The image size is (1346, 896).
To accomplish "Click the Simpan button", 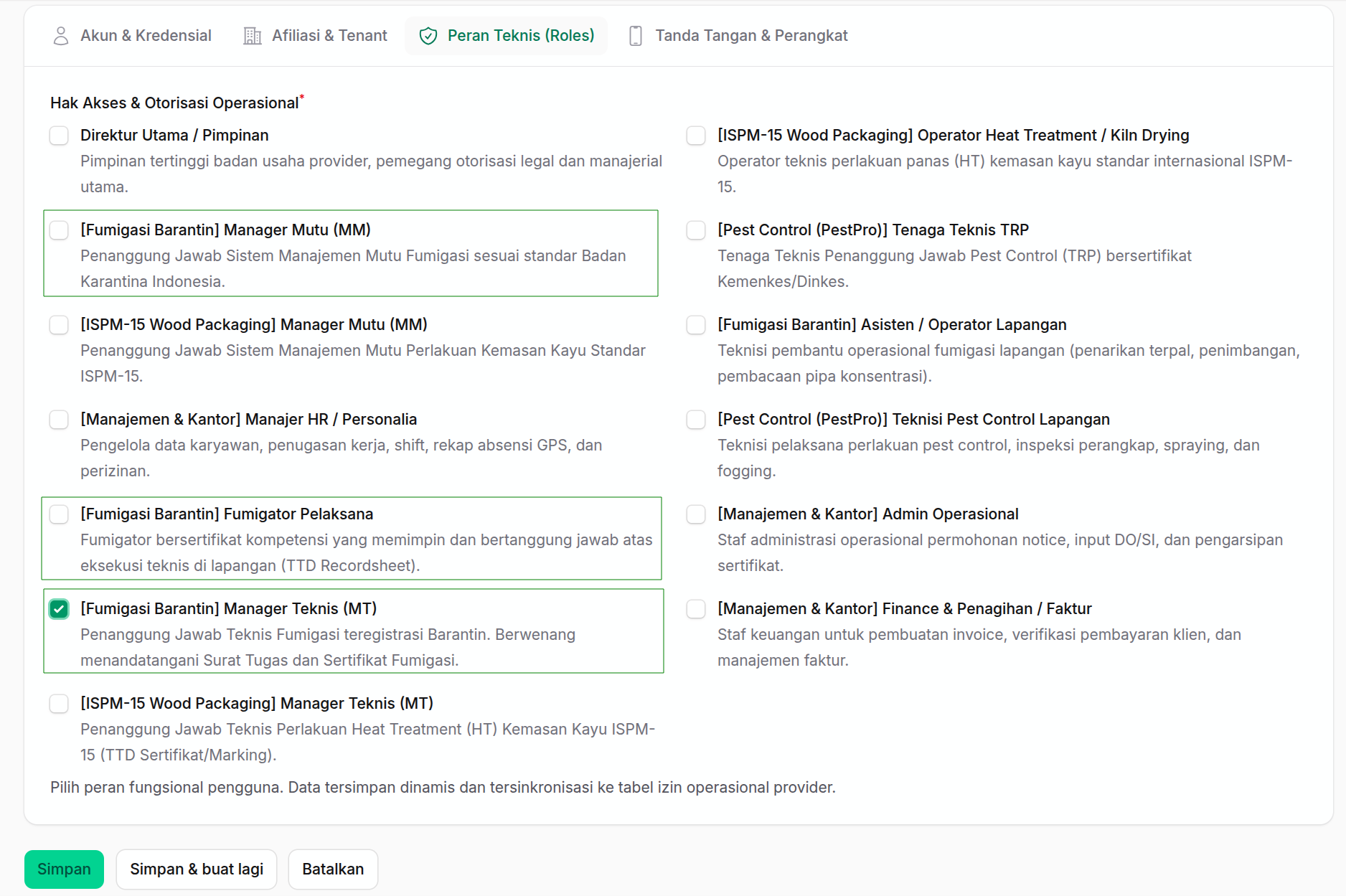I will 64,869.
